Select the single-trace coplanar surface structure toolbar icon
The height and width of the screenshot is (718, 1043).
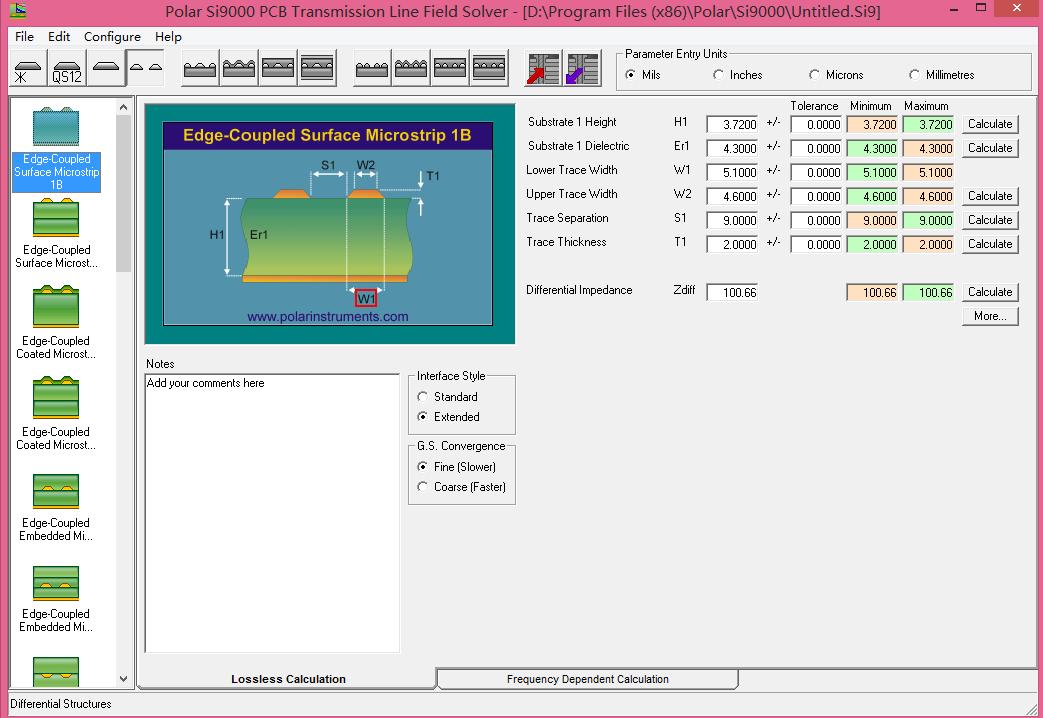200,69
